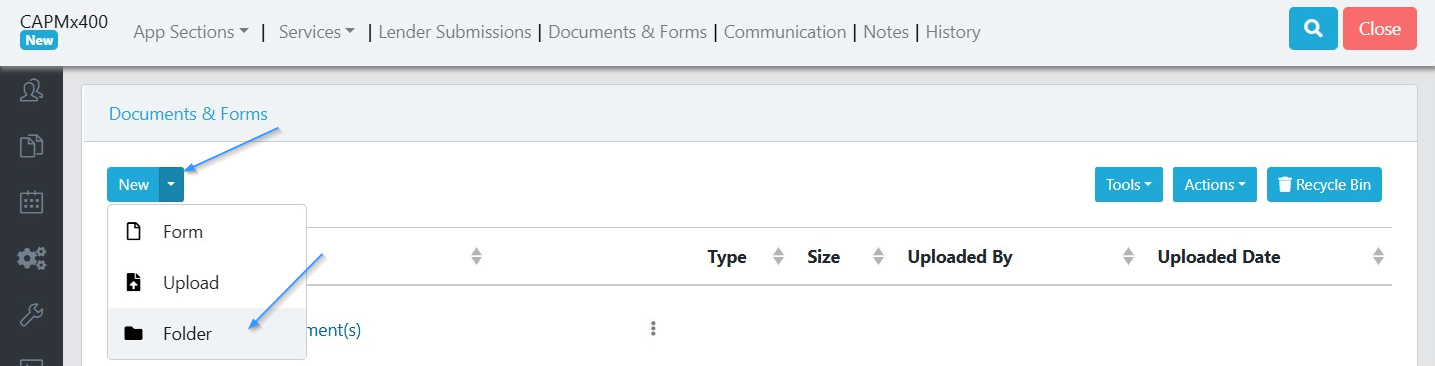The image size is (1435, 366).
Task: Open the documents copy icon in sidebar
Action: click(x=31, y=146)
